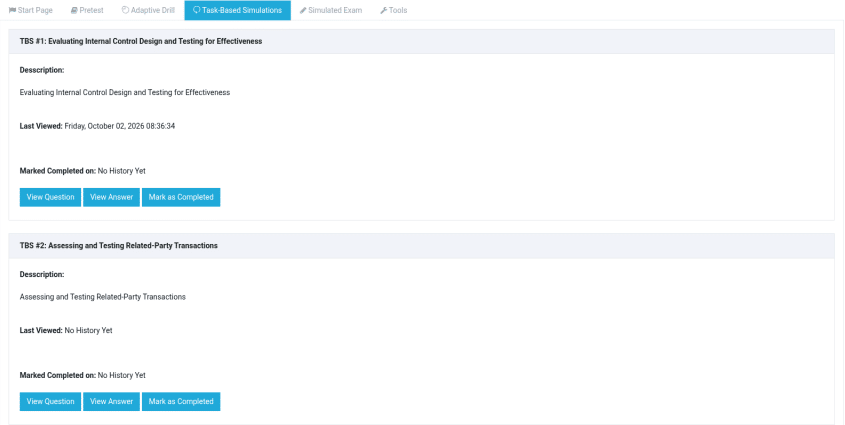
Task: Select the Last Viewed date October 02, 2026
Action: (120, 126)
